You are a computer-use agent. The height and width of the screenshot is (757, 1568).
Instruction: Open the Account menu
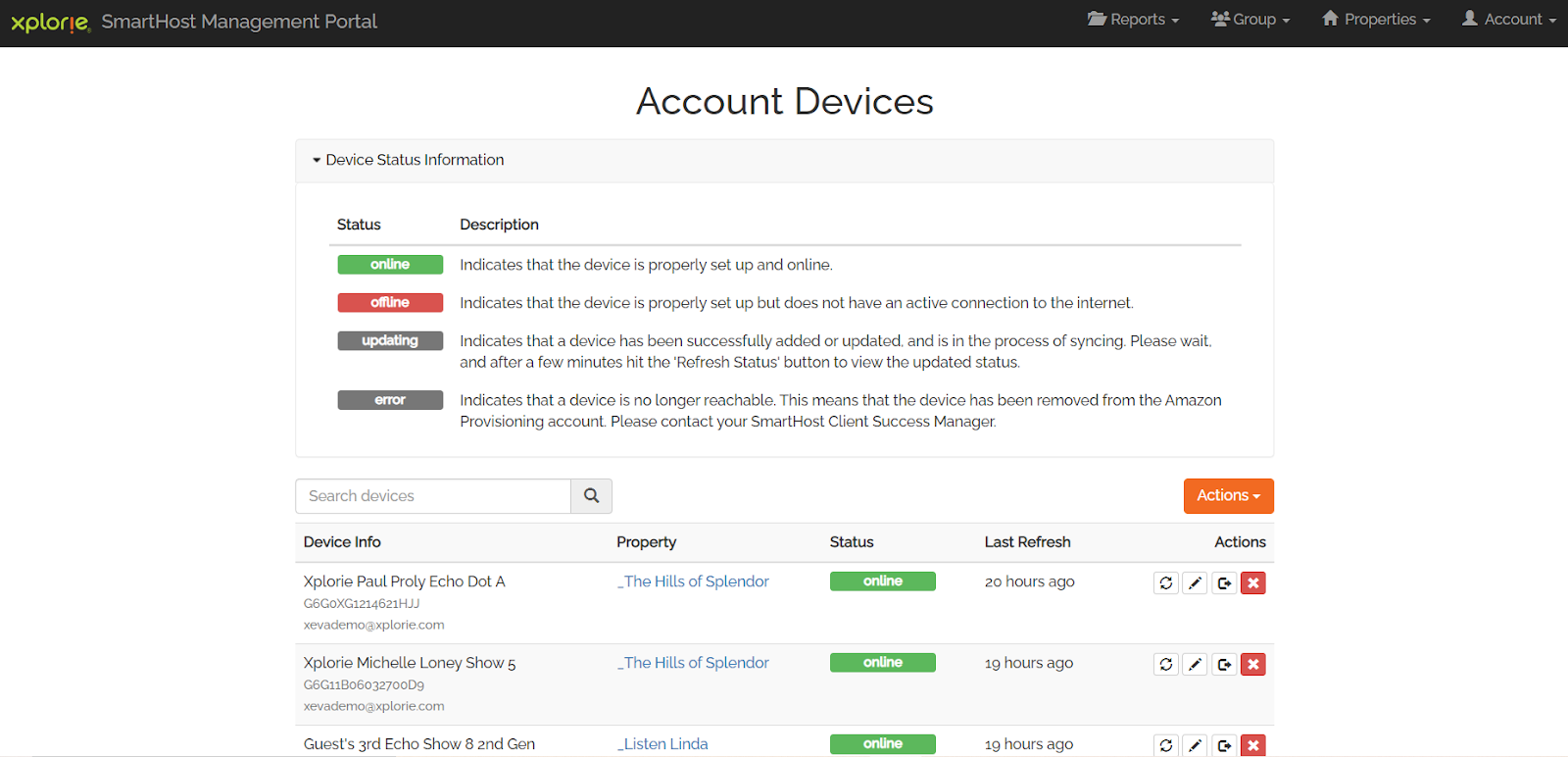click(x=1509, y=20)
